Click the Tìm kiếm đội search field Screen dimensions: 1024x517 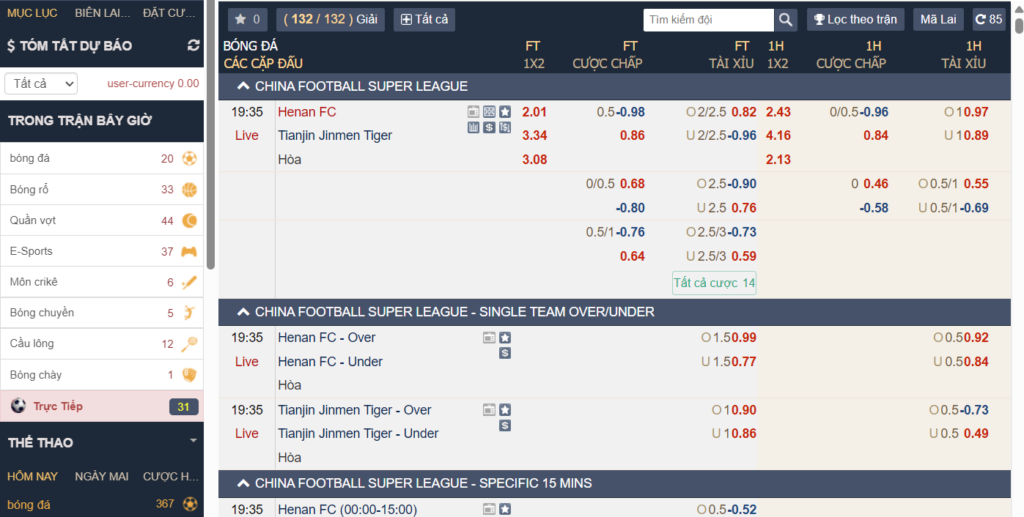tap(709, 20)
